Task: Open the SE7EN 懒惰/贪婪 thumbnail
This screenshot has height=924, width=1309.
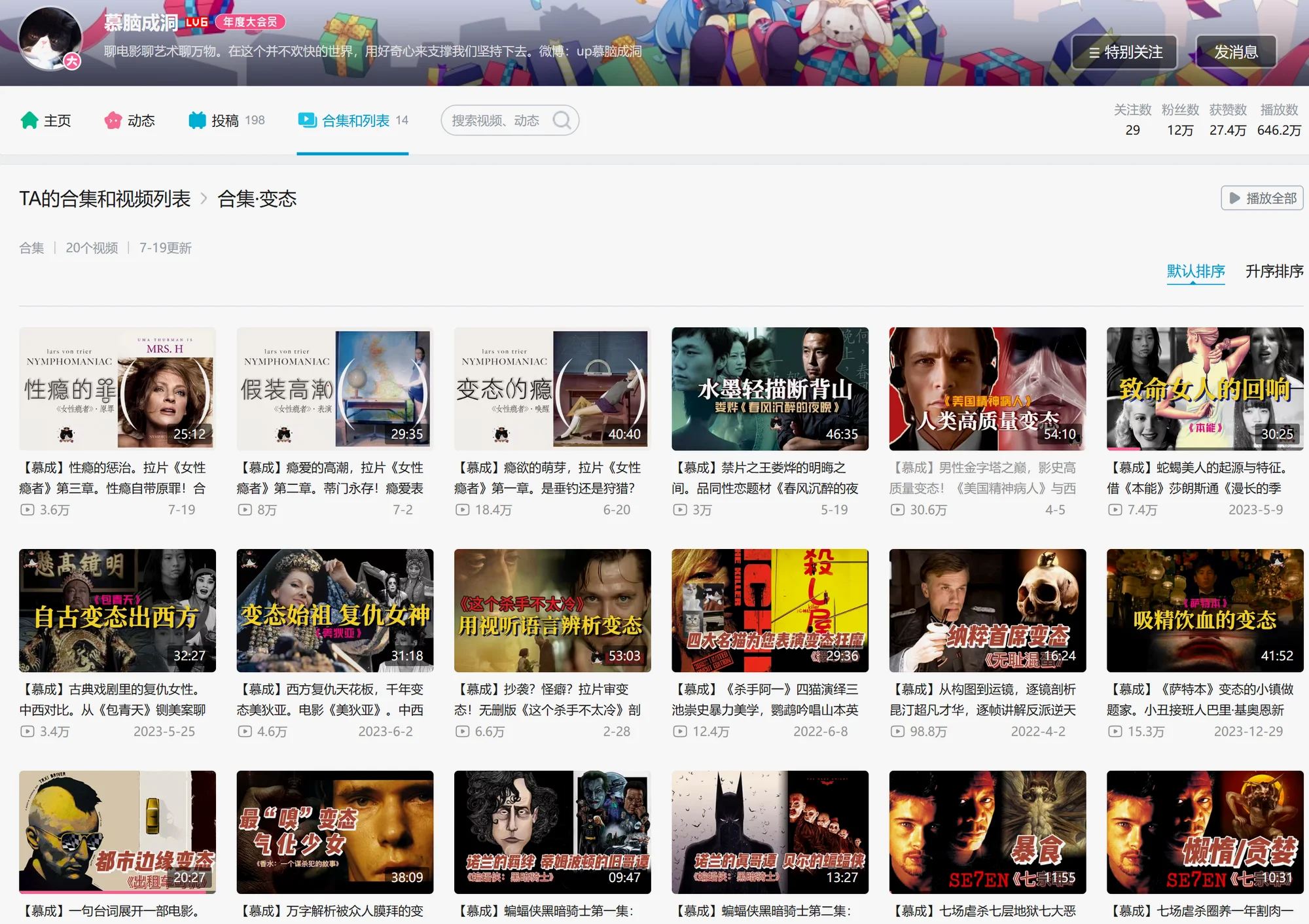Action: pyautogui.click(x=1205, y=832)
